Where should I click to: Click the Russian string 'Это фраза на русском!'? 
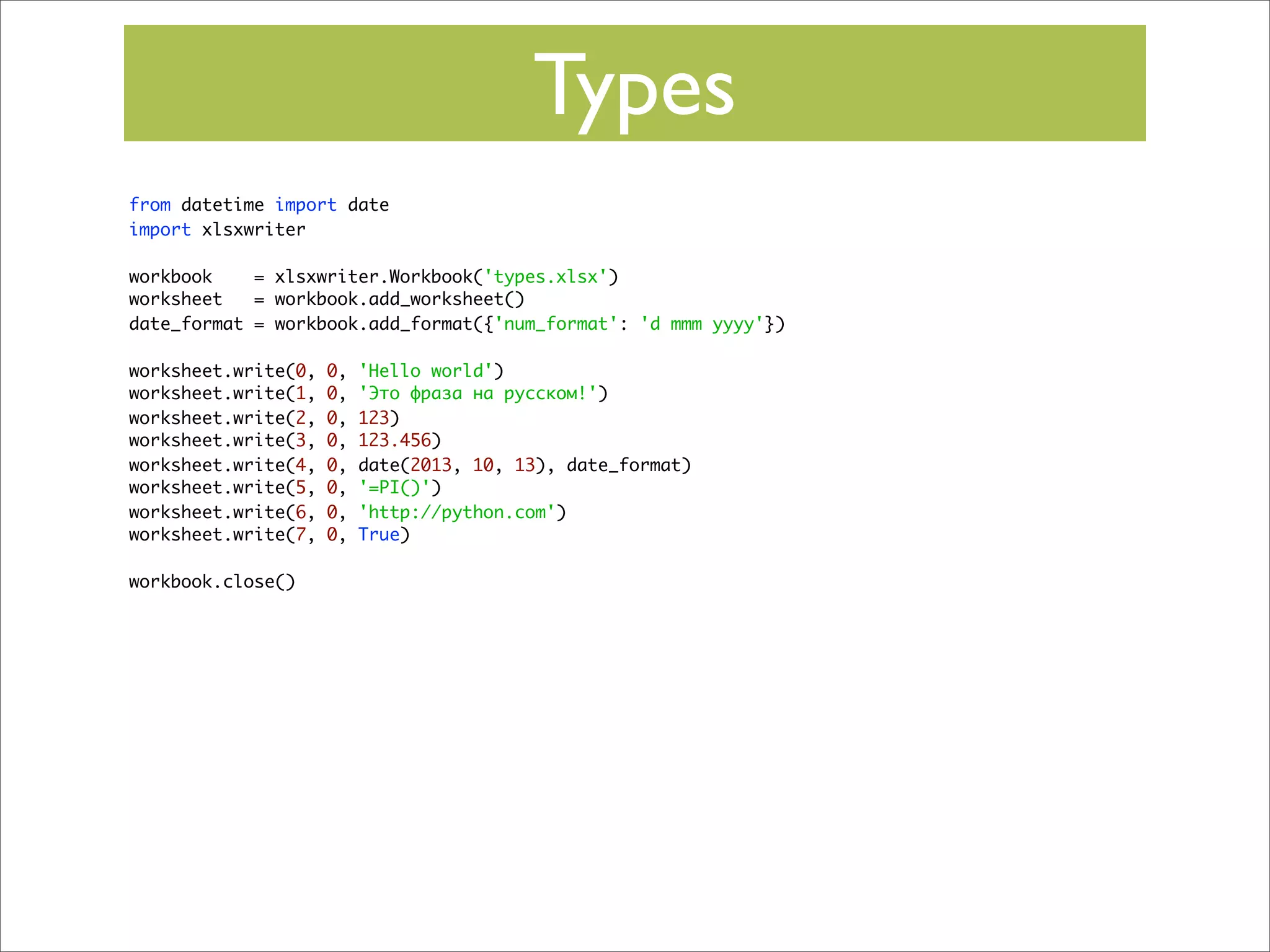pos(477,394)
